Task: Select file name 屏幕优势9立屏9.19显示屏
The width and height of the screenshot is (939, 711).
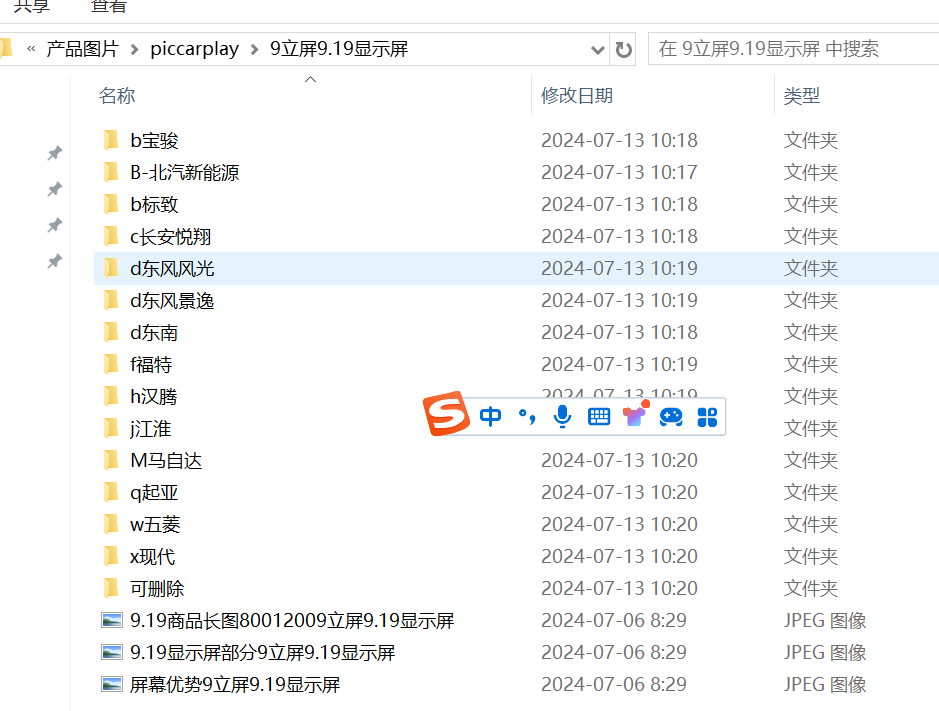Action: click(235, 684)
